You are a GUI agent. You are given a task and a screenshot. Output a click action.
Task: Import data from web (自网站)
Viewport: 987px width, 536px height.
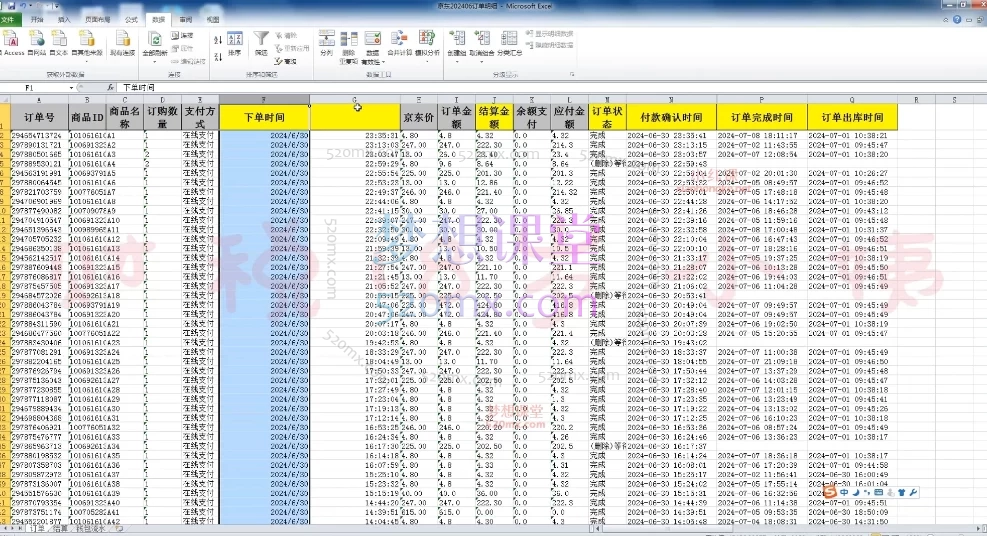pos(37,43)
